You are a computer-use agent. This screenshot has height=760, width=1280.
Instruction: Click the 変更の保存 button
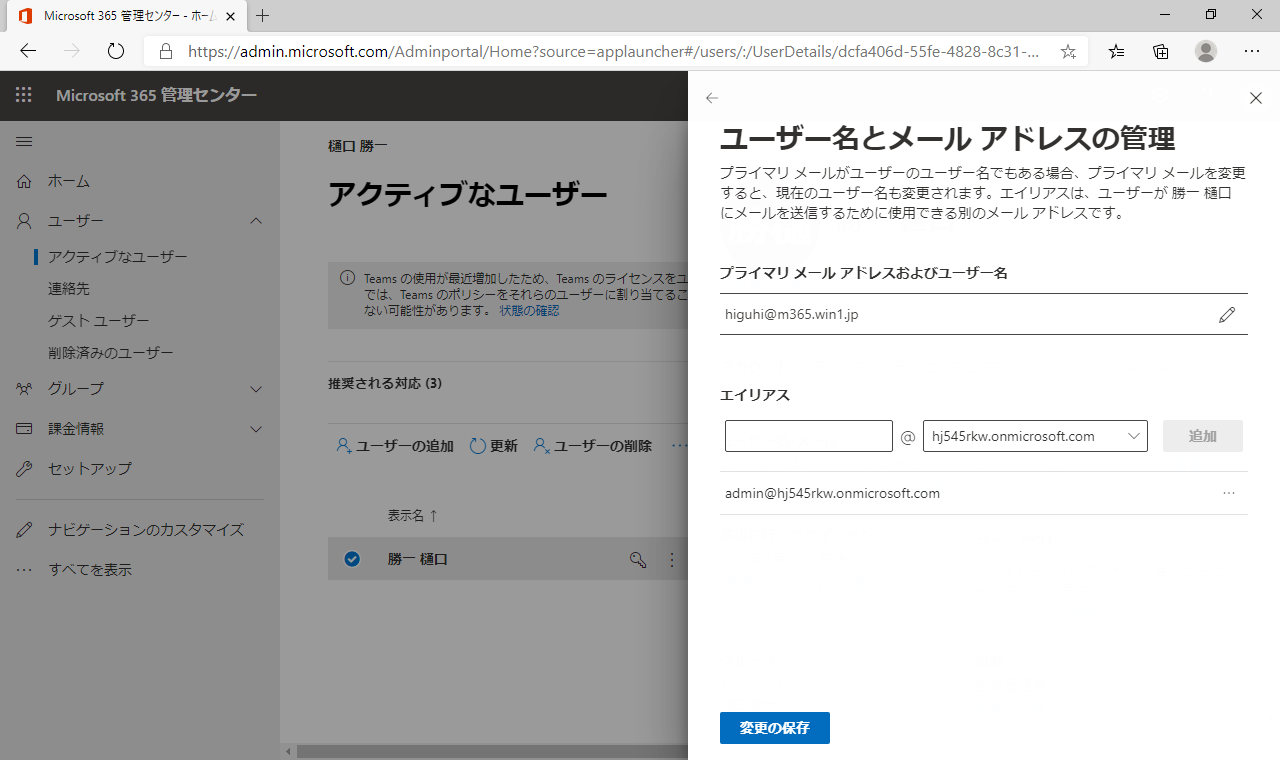(775, 728)
